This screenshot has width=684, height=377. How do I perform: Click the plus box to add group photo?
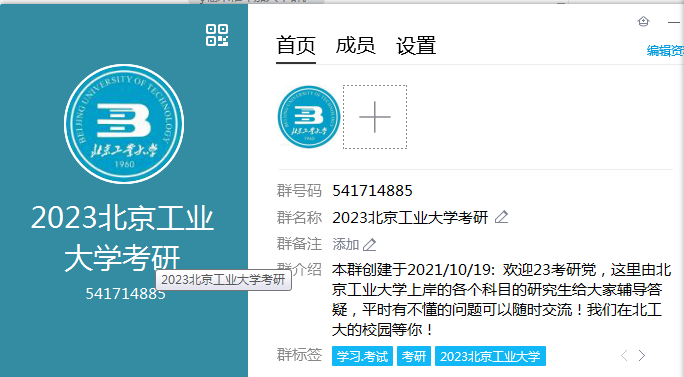coord(375,117)
